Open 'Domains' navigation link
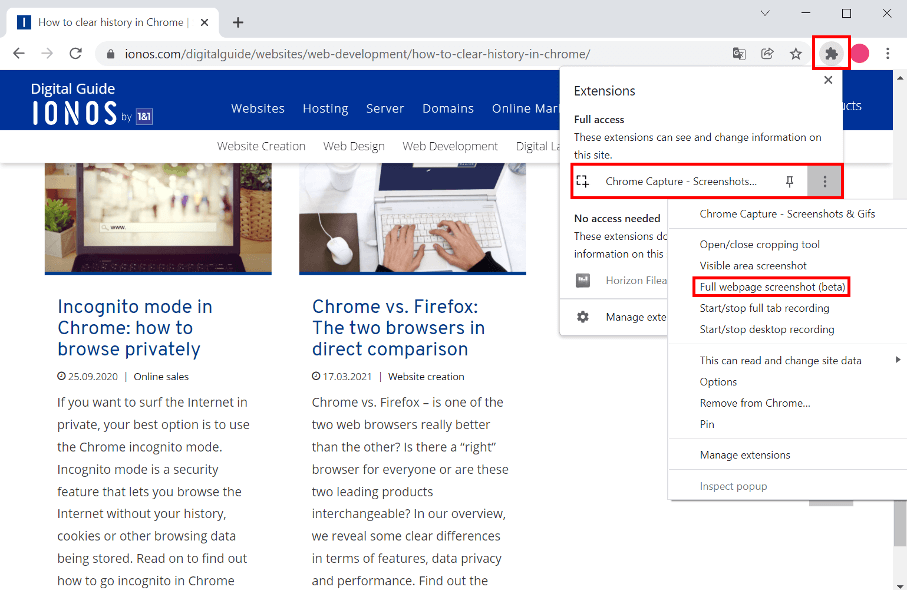The image size is (908, 590). (x=448, y=109)
